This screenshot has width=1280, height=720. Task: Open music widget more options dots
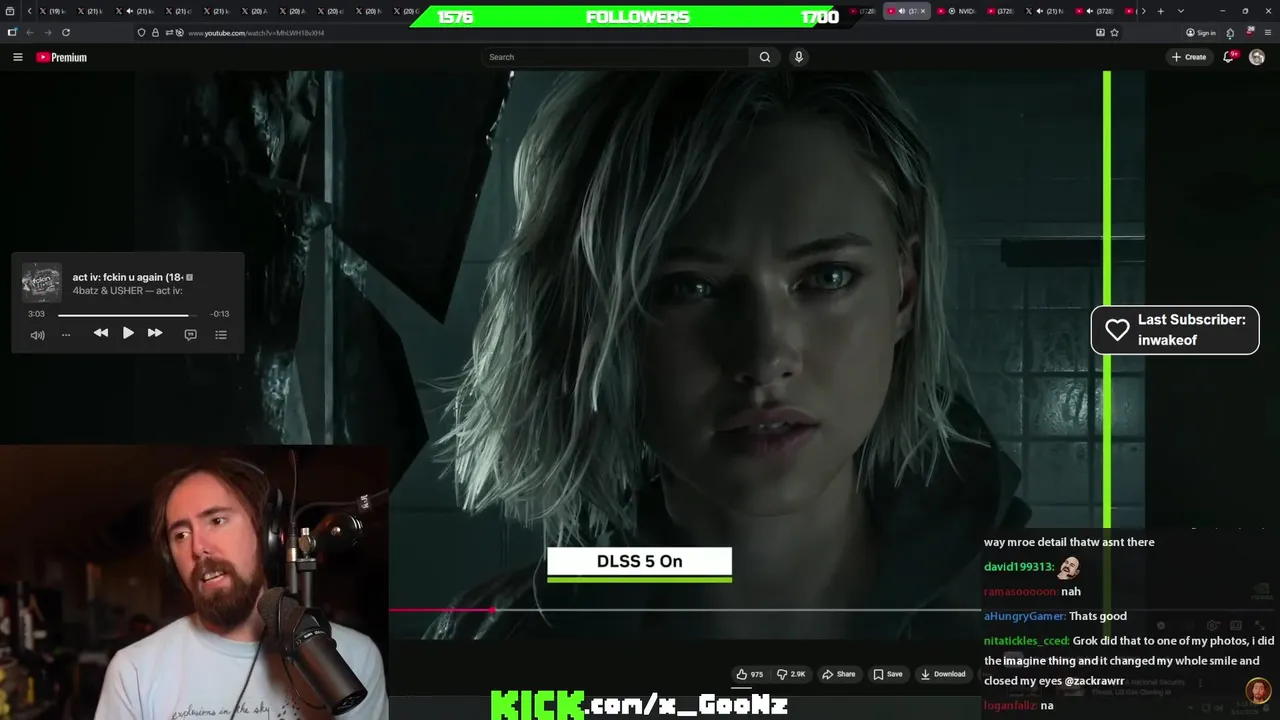tap(66, 334)
